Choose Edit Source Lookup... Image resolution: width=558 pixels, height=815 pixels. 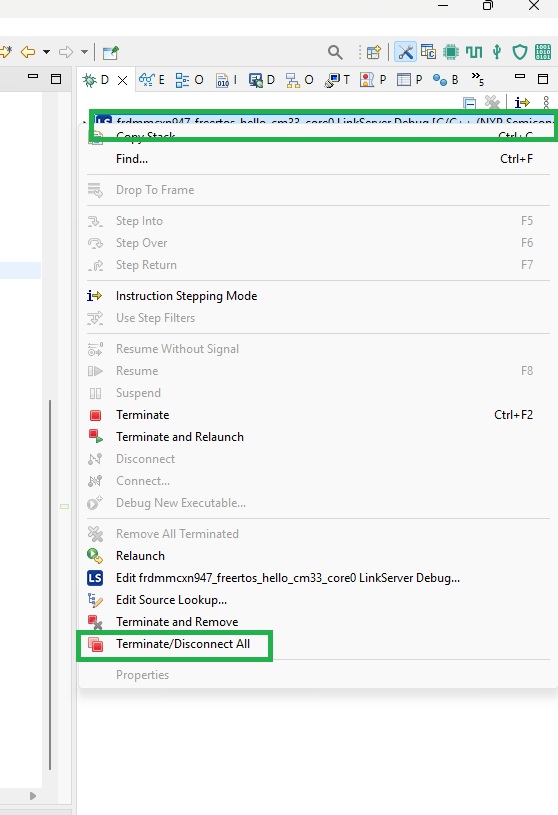318,600
